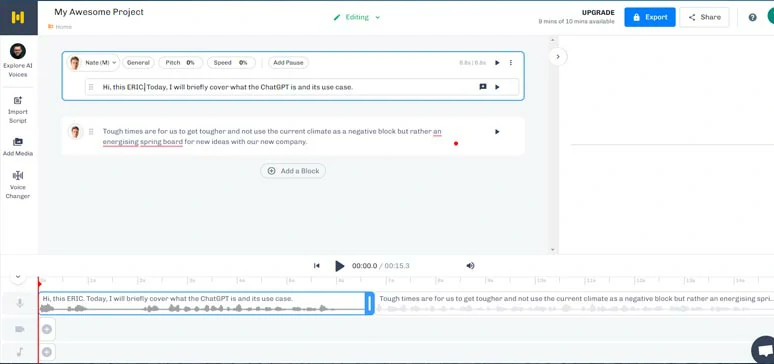The image size is (774, 364).
Task: Adjust Pitch 0% setting
Action: tap(180, 63)
